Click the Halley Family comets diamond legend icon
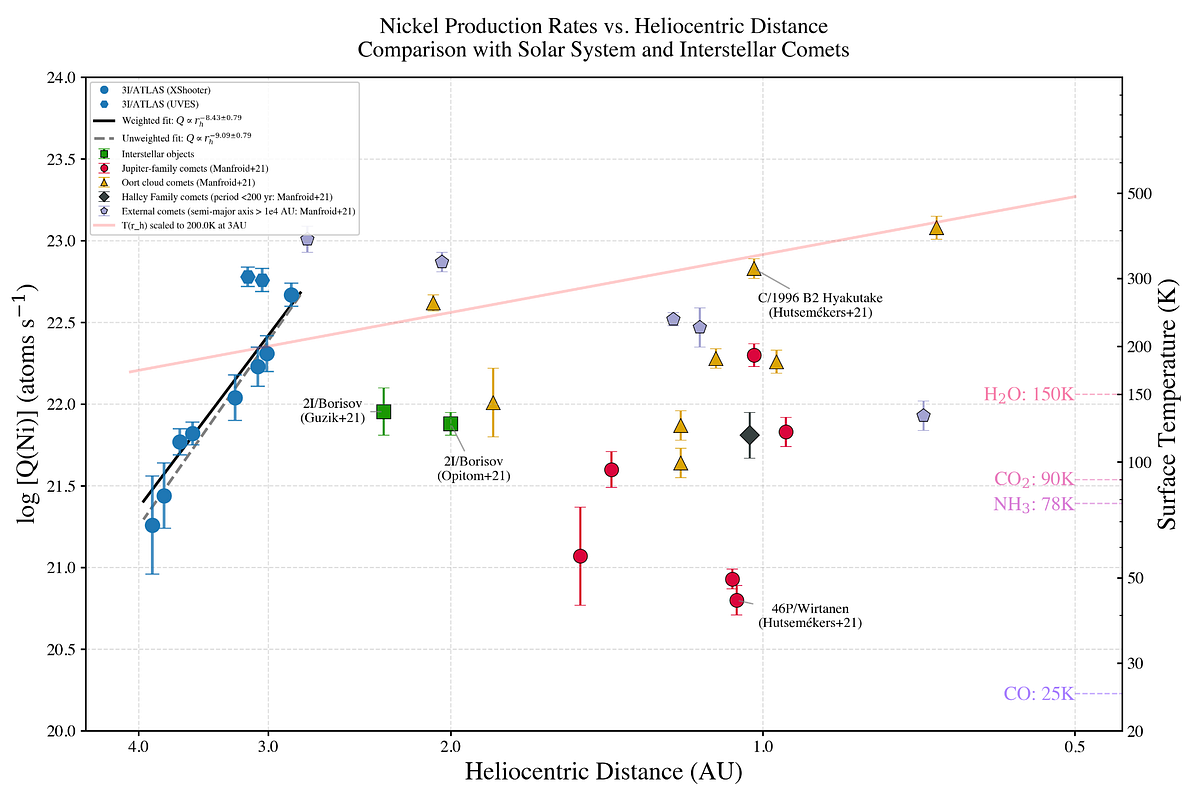This screenshot has width=1200, height=796. (x=104, y=198)
